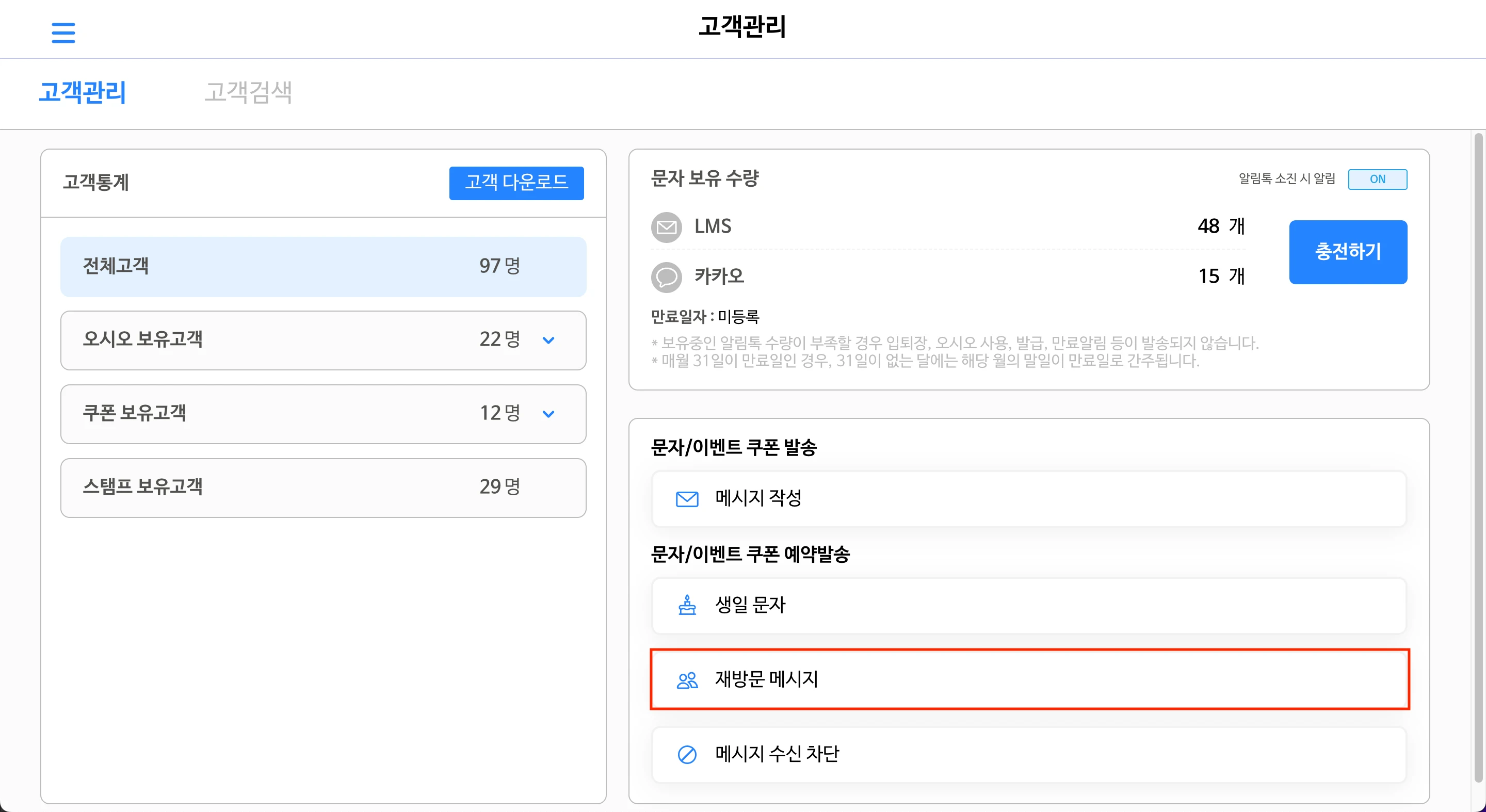Expand the 쿠폰 보유고객 chevron
The image size is (1486, 812).
(548, 414)
